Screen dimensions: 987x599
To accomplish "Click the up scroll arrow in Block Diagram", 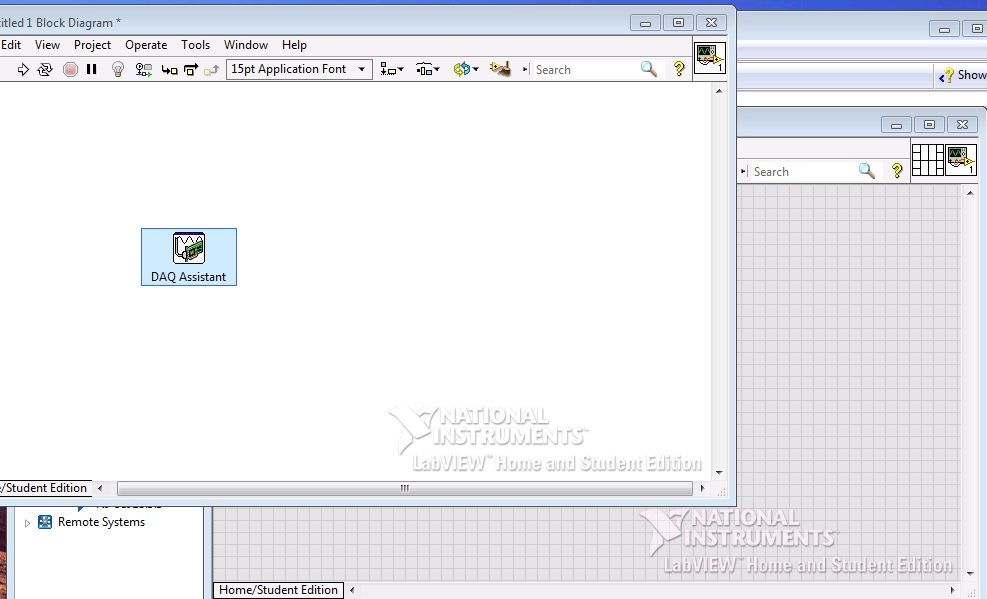I will tap(719, 91).
